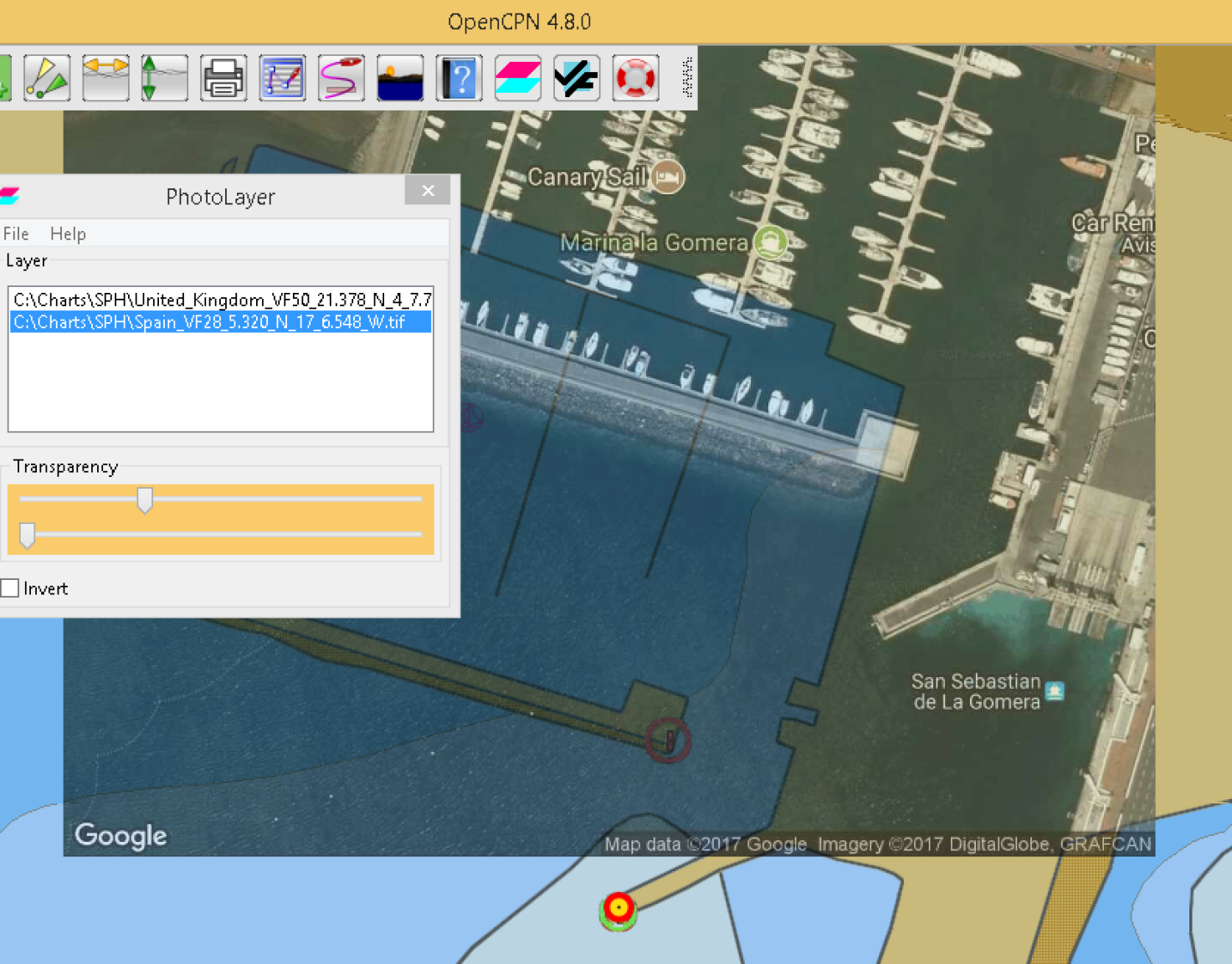This screenshot has width=1232, height=964.
Task: Click the lower transparency slider handle
Action: point(27,535)
